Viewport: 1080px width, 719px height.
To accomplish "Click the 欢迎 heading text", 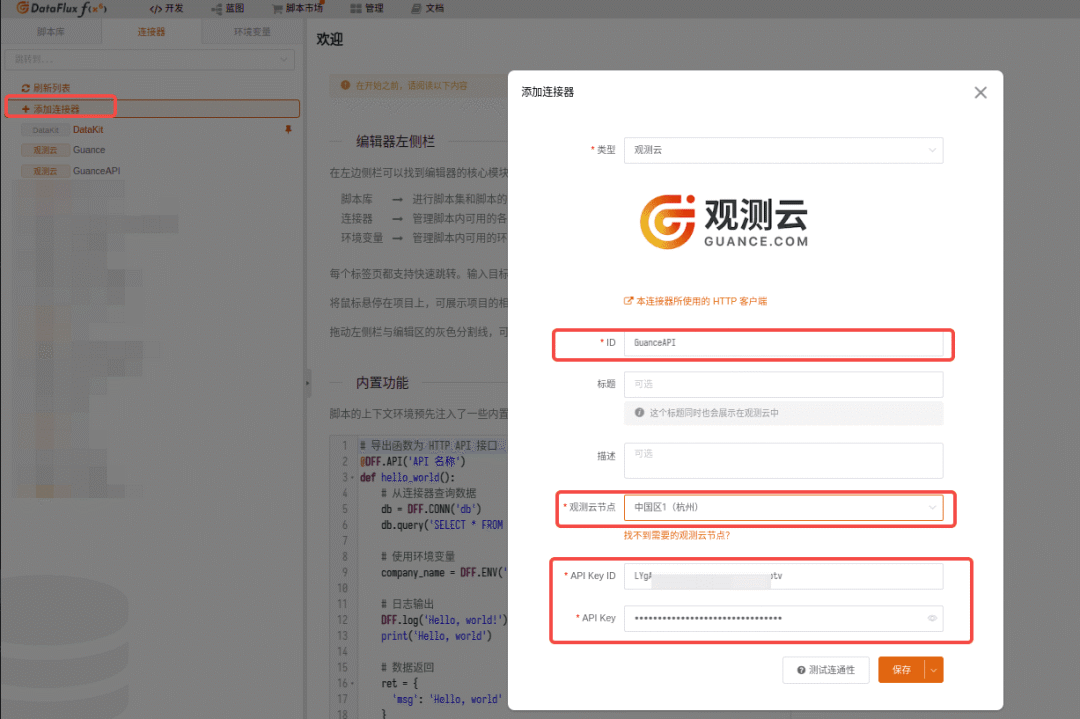I will tap(329, 40).
